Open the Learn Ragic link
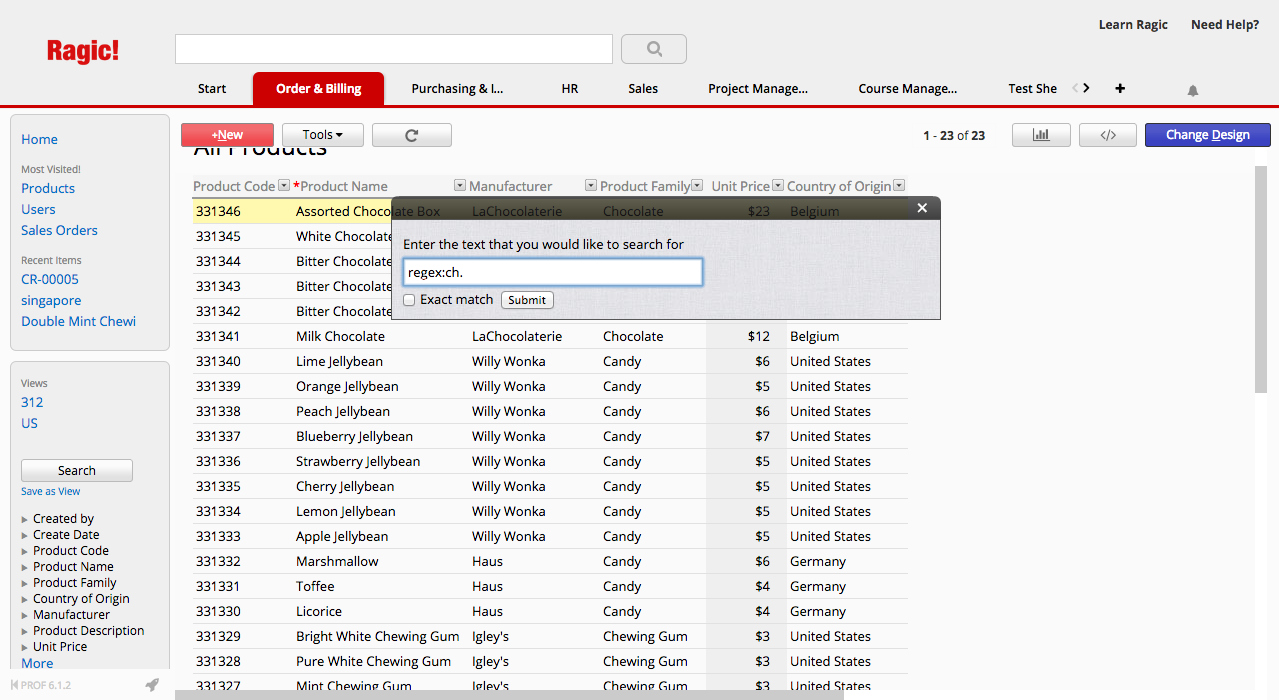The height and width of the screenshot is (700, 1279). pyautogui.click(x=1133, y=25)
